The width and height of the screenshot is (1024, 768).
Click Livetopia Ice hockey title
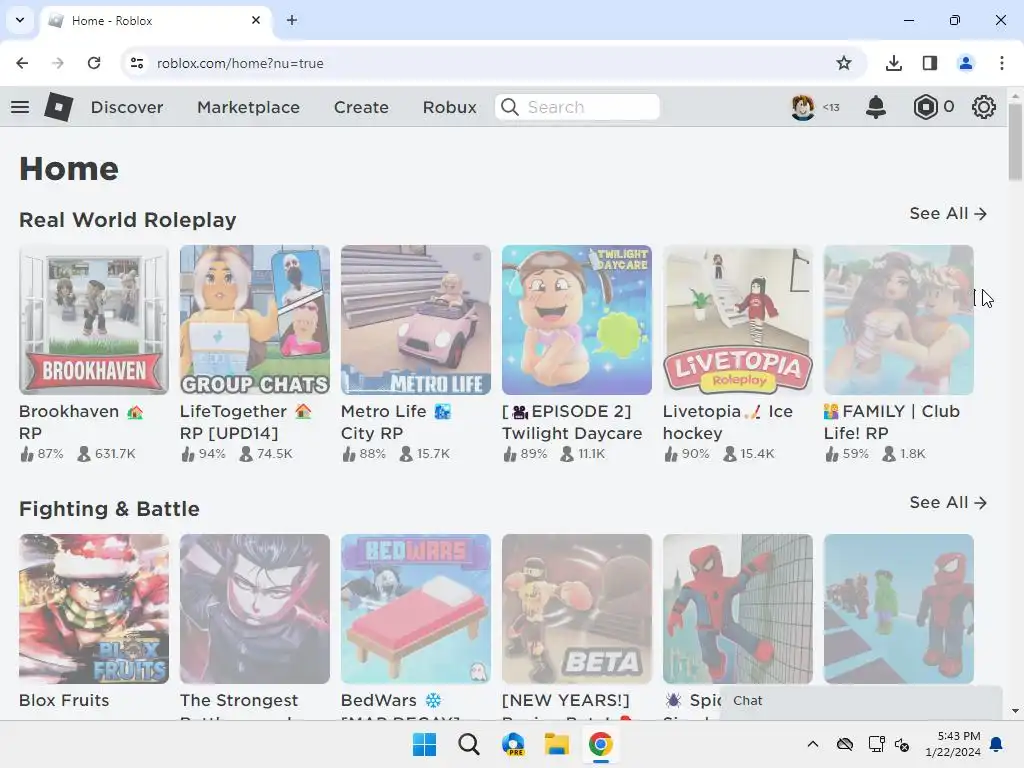(x=728, y=422)
